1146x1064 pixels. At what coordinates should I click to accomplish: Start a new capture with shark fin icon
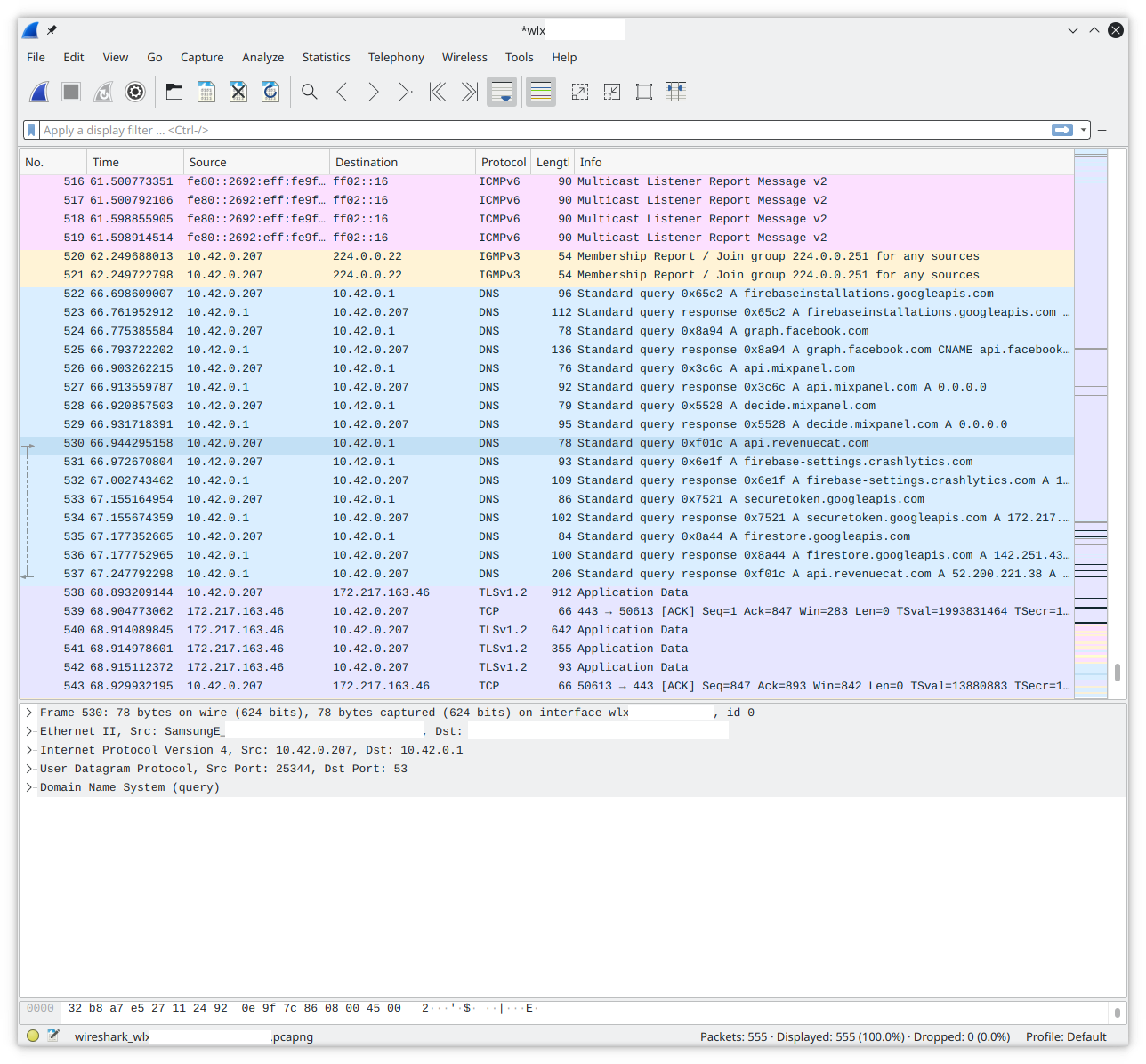point(39,92)
